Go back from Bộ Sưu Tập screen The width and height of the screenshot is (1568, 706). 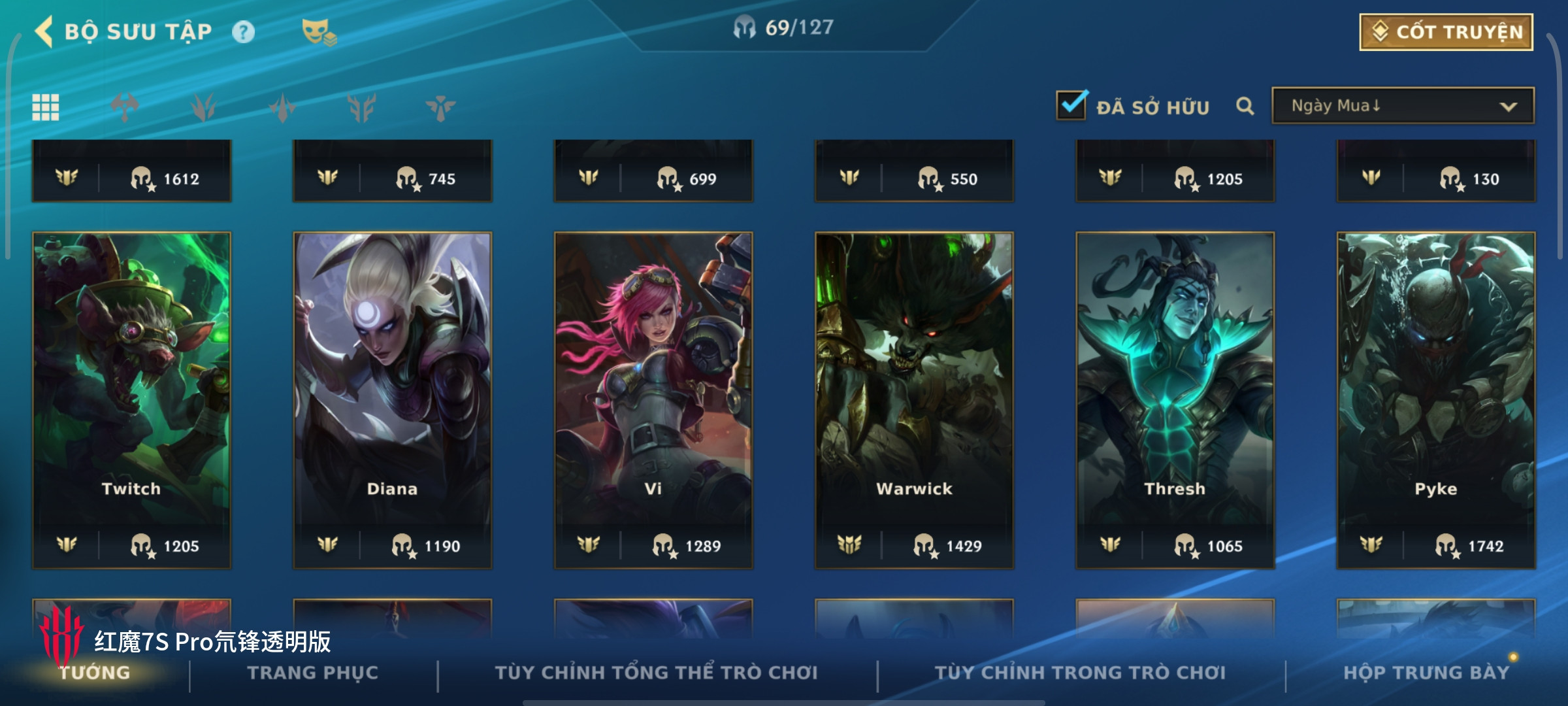[x=44, y=31]
